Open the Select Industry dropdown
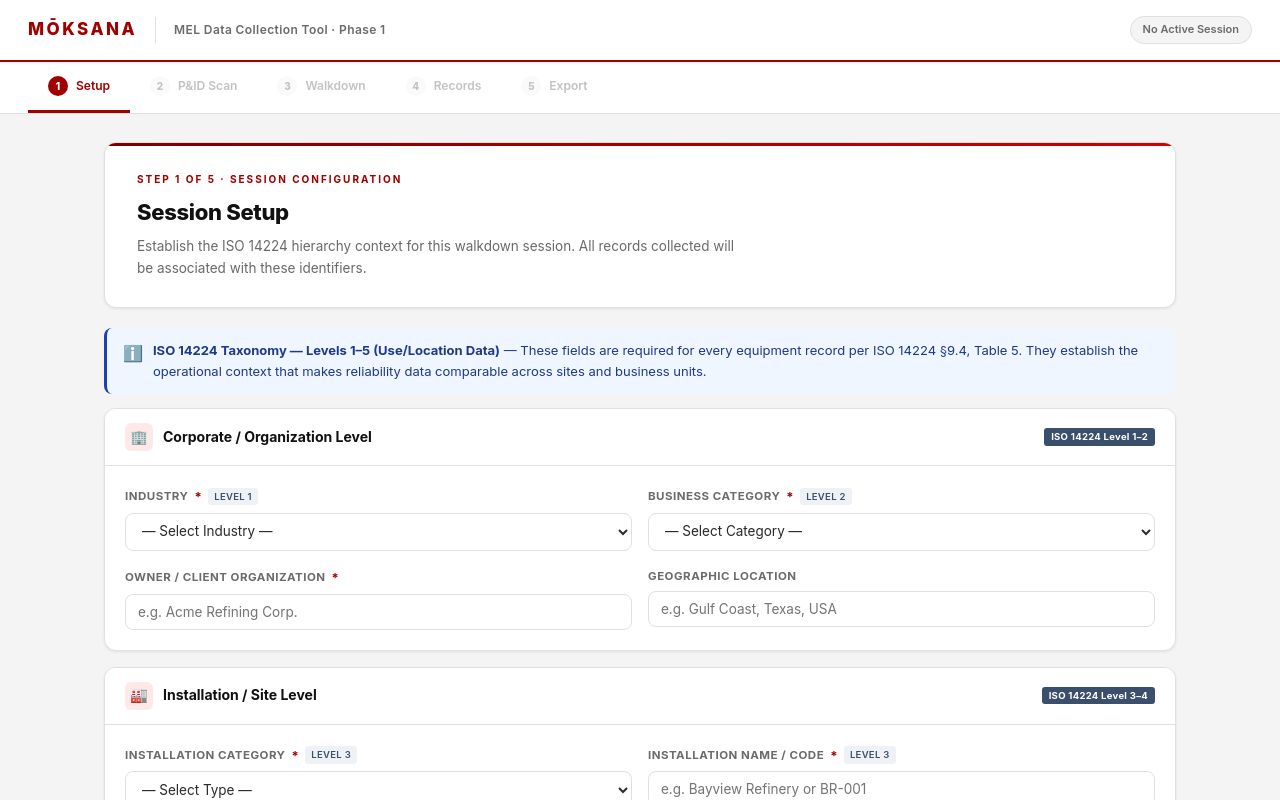Screen dimensions: 1280x800 pyautogui.click(x=378, y=532)
